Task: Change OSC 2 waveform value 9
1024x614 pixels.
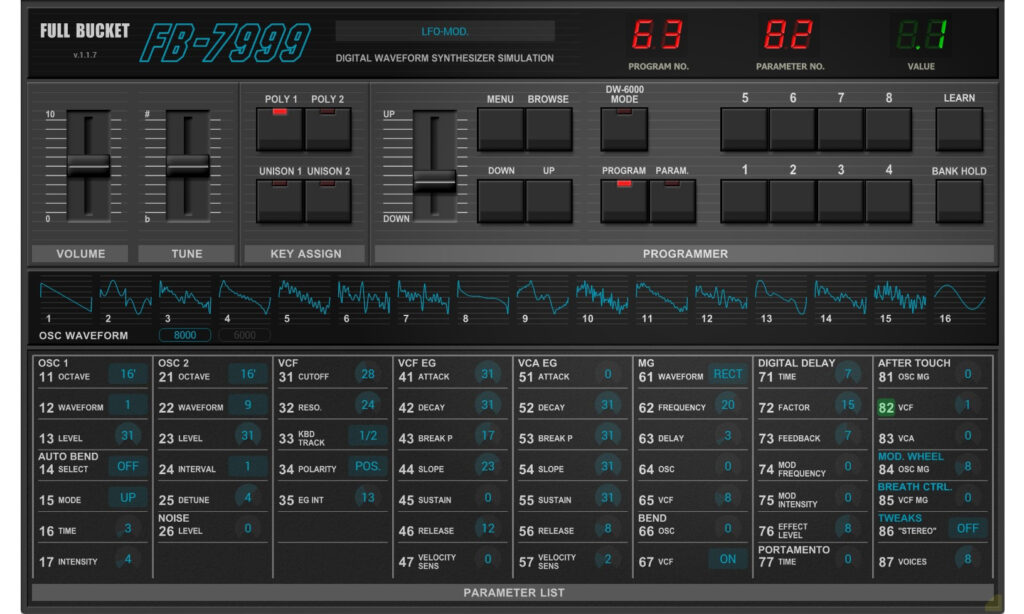Action: 248,405
